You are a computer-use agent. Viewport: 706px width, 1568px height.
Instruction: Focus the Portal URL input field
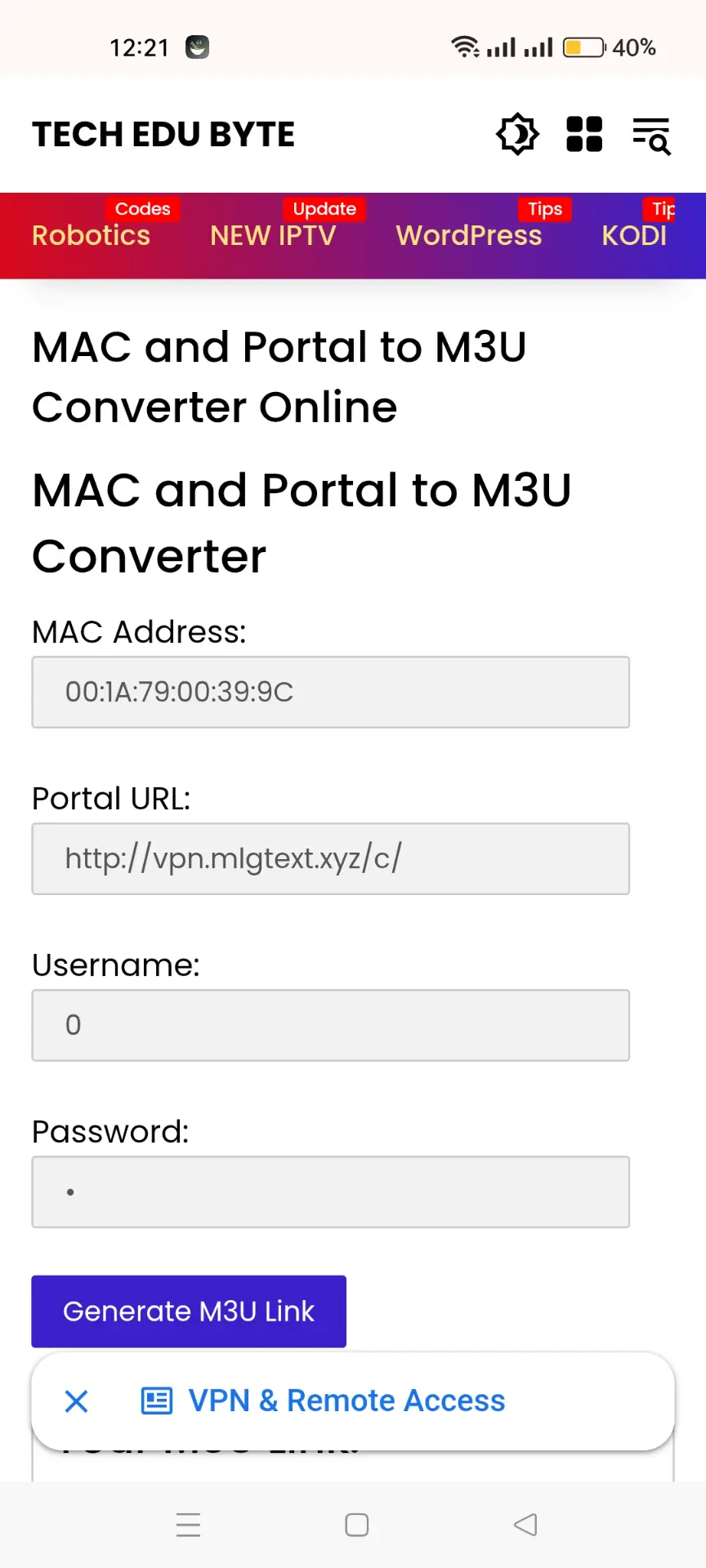tap(331, 859)
